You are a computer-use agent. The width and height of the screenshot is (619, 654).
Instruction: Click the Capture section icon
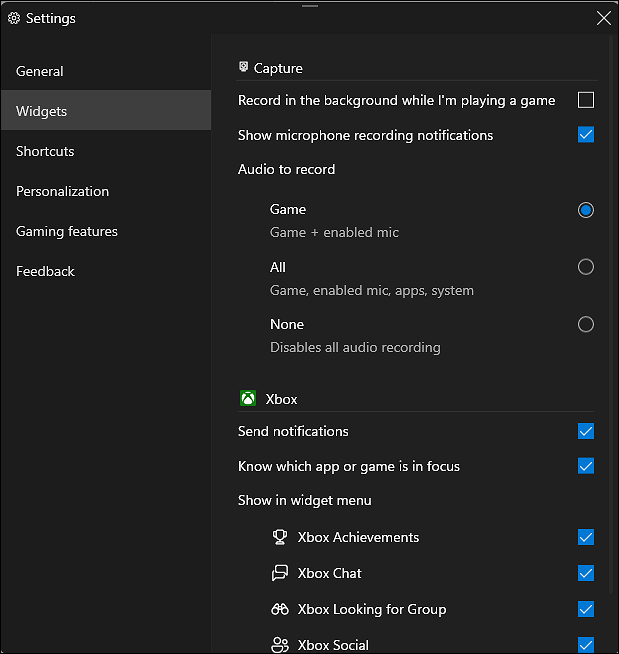coord(243,68)
